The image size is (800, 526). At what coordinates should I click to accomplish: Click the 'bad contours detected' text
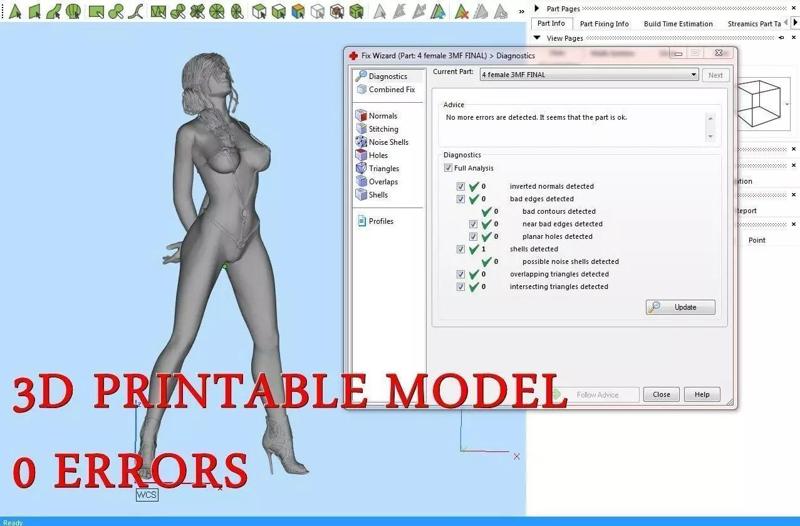tap(559, 211)
